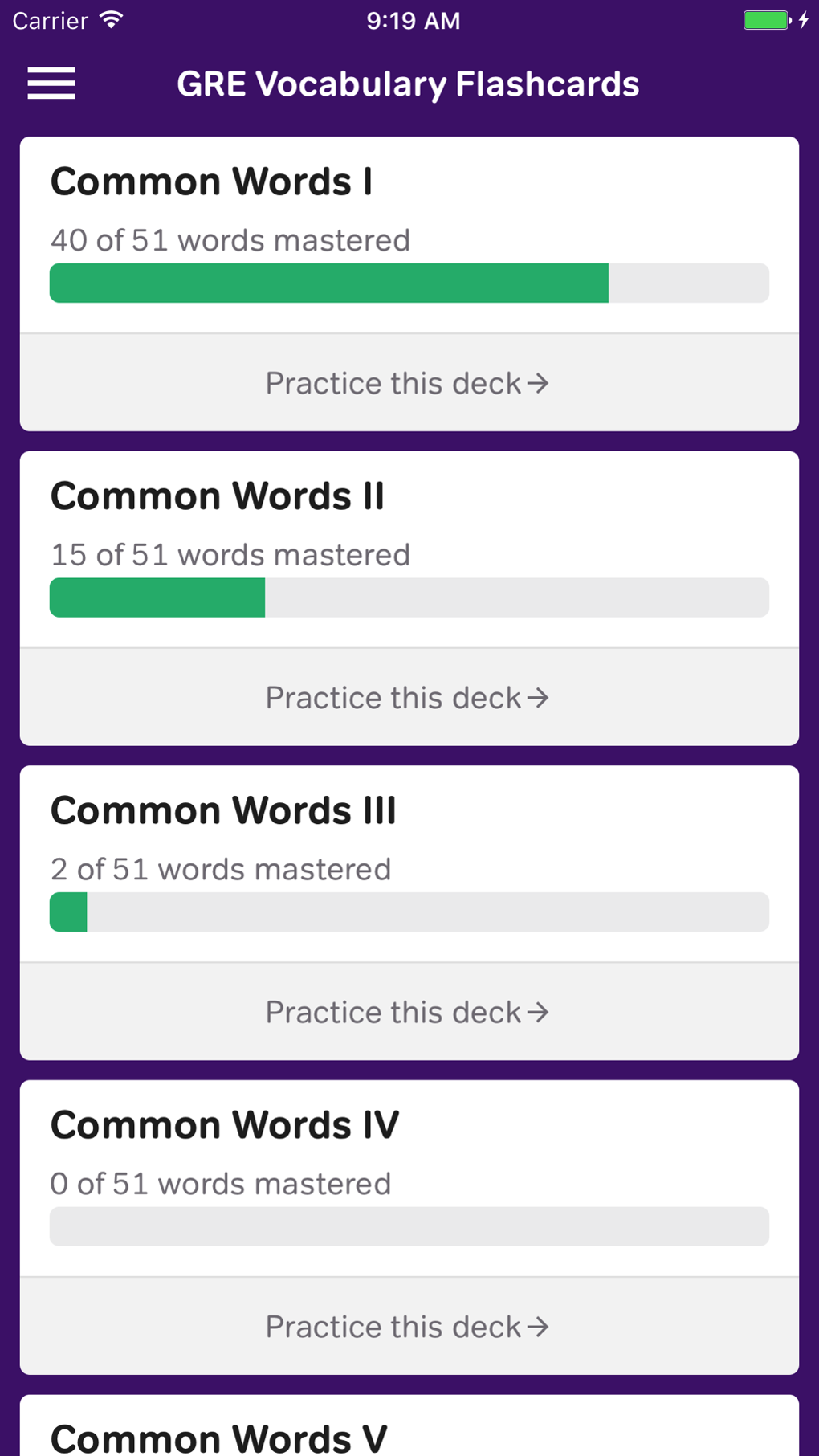Click the GRE Vocabulary Flashcards title
This screenshot has width=819, height=1456.
click(x=409, y=83)
